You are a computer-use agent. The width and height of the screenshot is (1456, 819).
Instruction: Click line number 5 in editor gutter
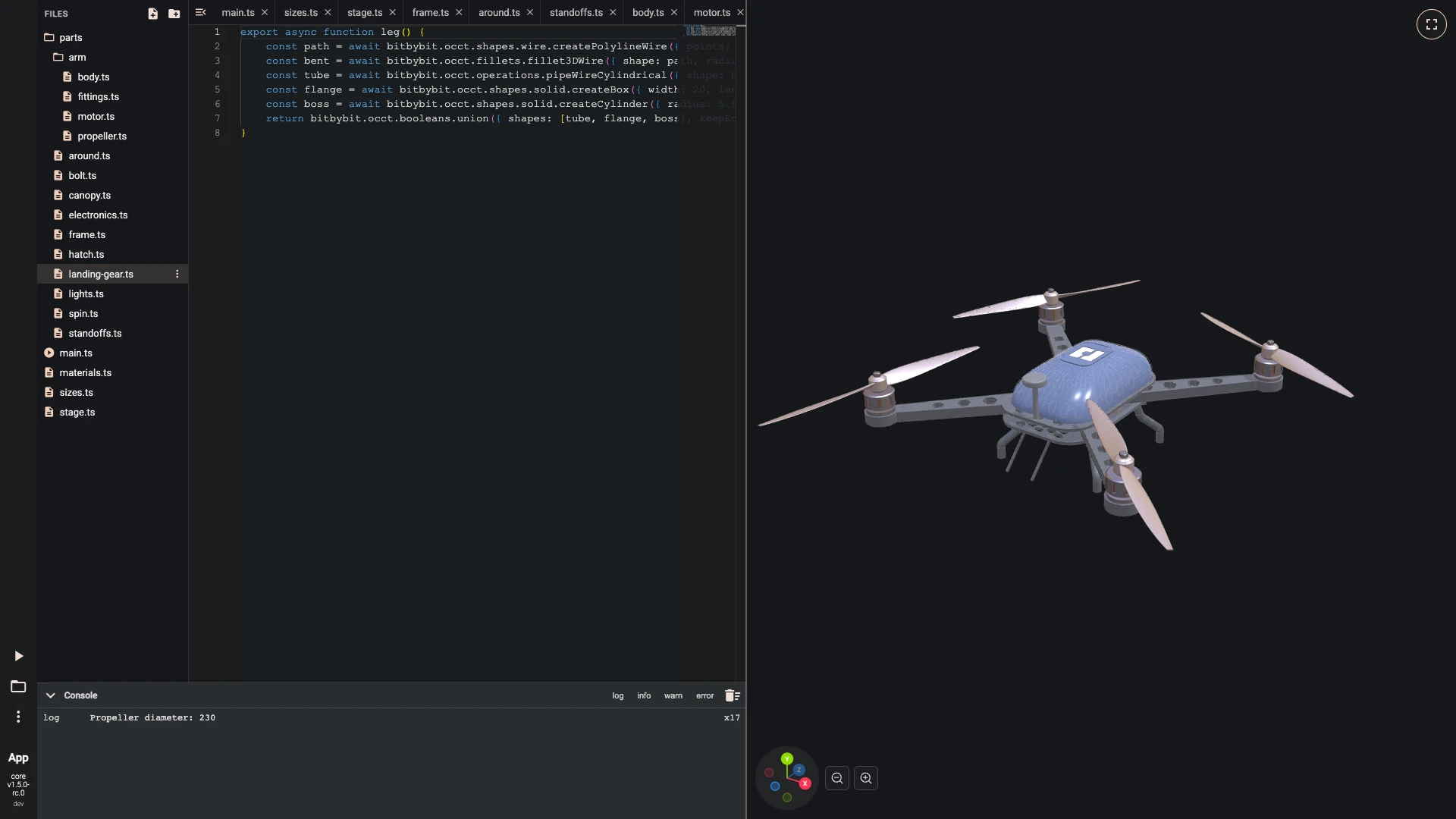217,89
